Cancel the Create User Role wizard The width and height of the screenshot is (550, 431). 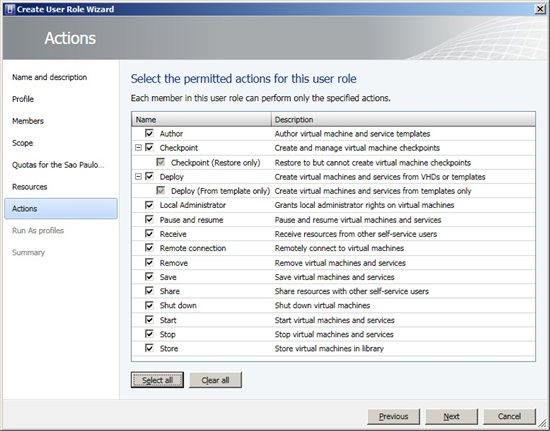(x=509, y=416)
